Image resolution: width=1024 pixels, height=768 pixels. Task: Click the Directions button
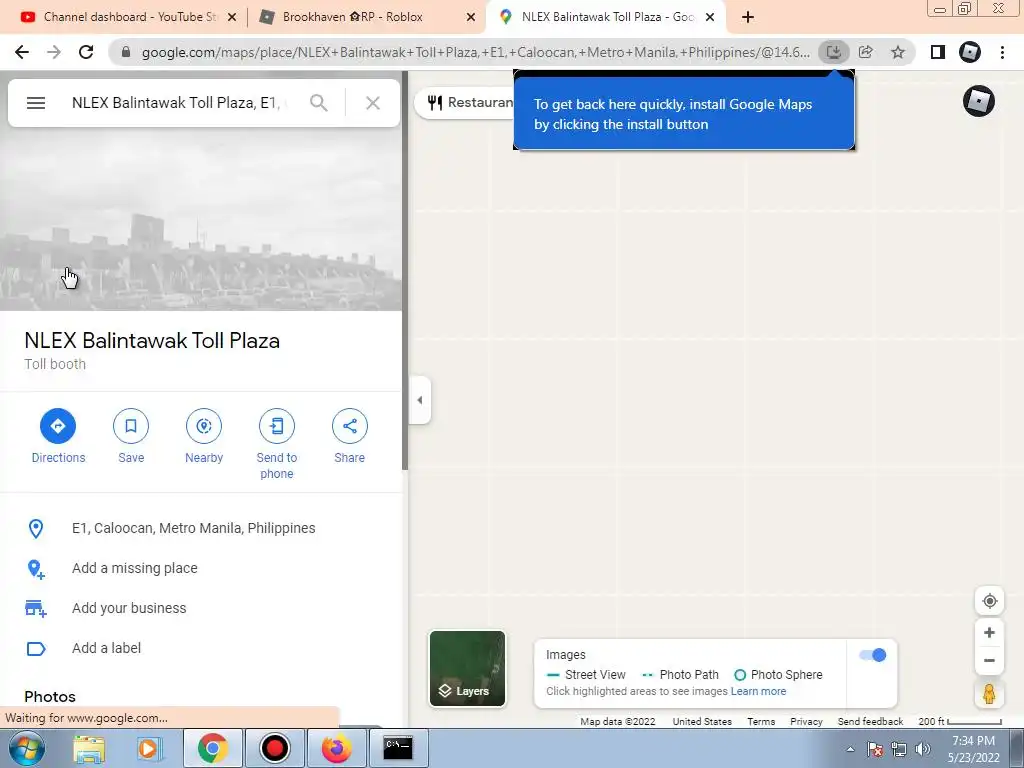(x=58, y=436)
